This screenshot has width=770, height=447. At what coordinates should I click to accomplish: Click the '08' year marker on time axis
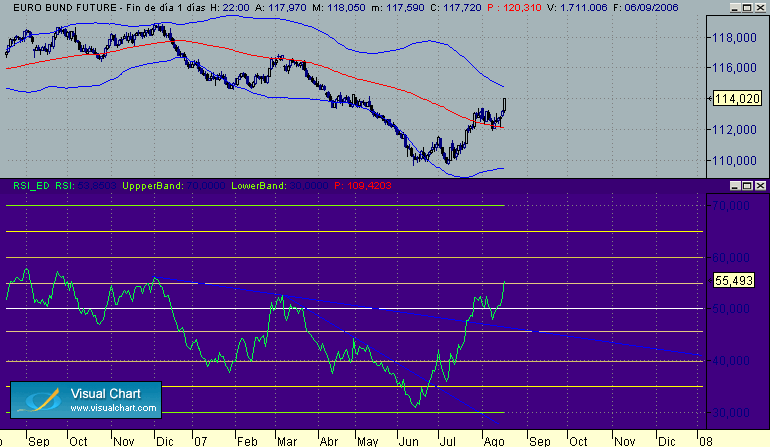point(706,441)
